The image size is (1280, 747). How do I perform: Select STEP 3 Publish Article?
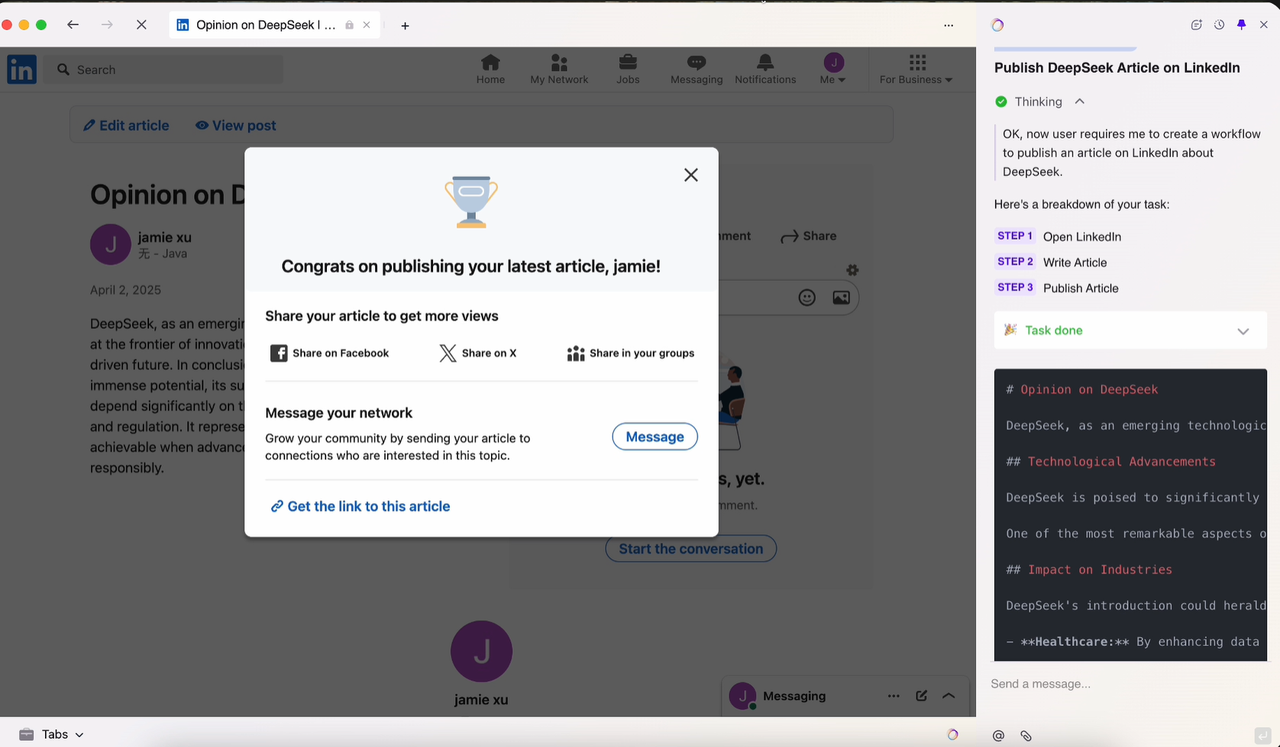[x=1058, y=288]
